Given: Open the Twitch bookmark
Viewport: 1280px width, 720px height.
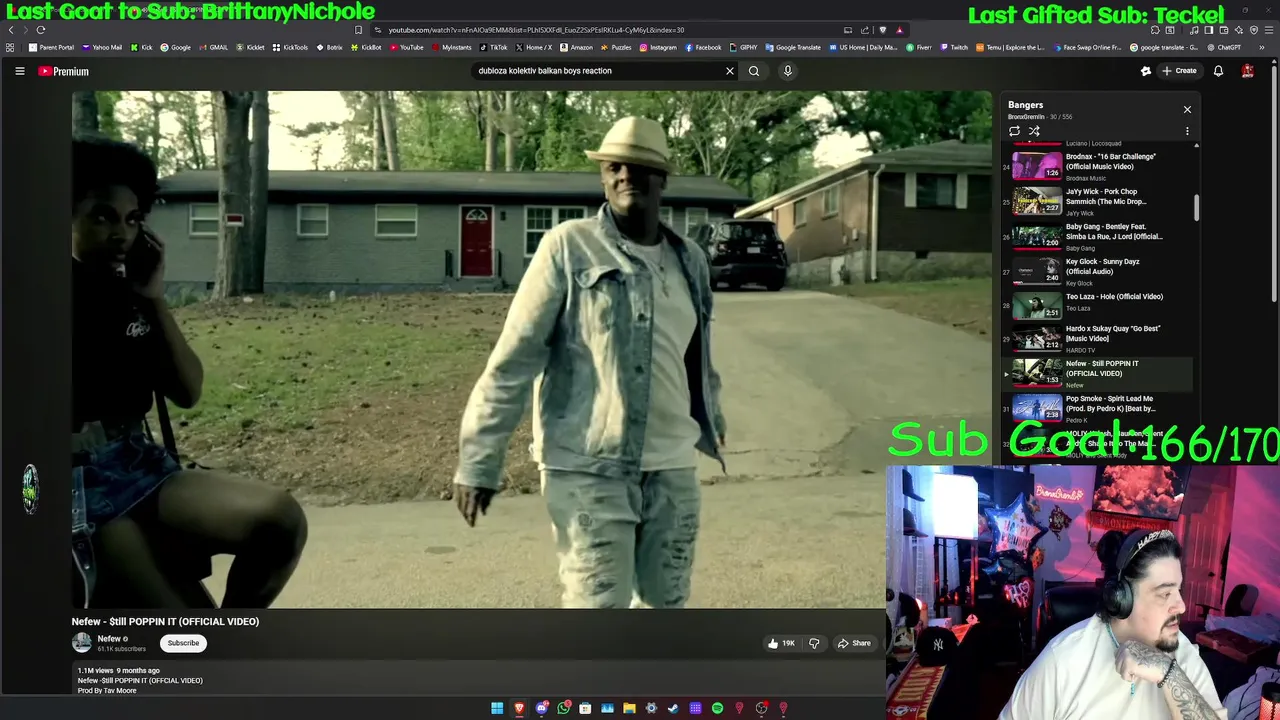Looking at the screenshot, I should click(x=954, y=47).
